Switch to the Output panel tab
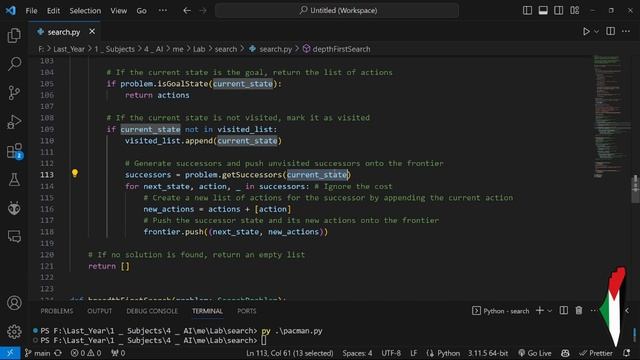The height and width of the screenshot is (360, 640). click(100, 311)
